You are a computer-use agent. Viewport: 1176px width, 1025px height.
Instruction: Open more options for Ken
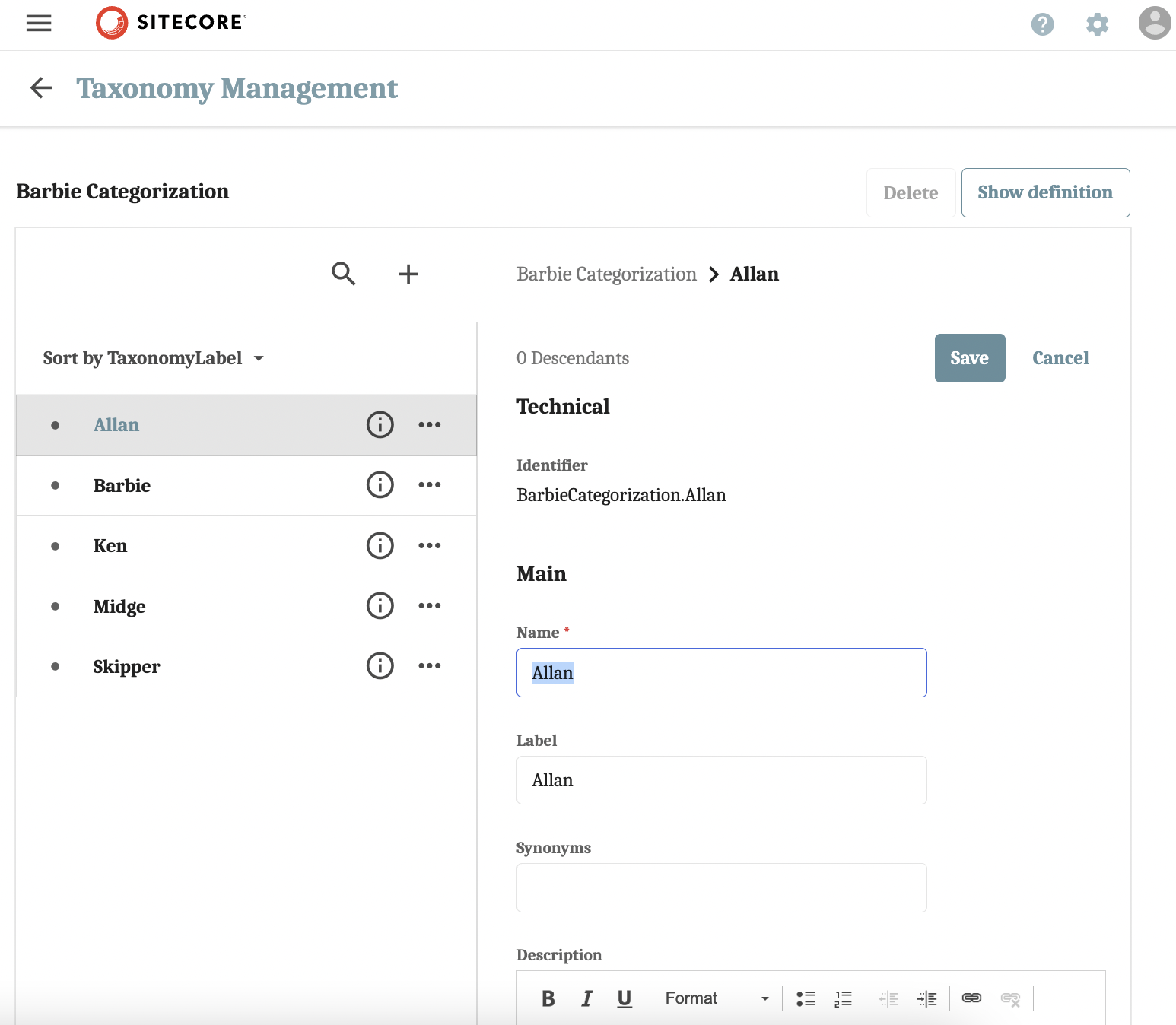(430, 545)
